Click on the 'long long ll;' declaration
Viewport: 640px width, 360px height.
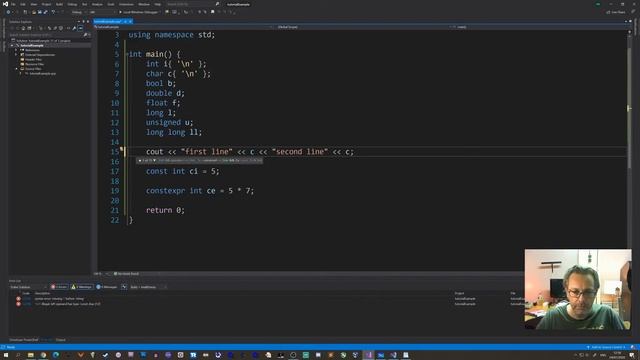point(174,132)
